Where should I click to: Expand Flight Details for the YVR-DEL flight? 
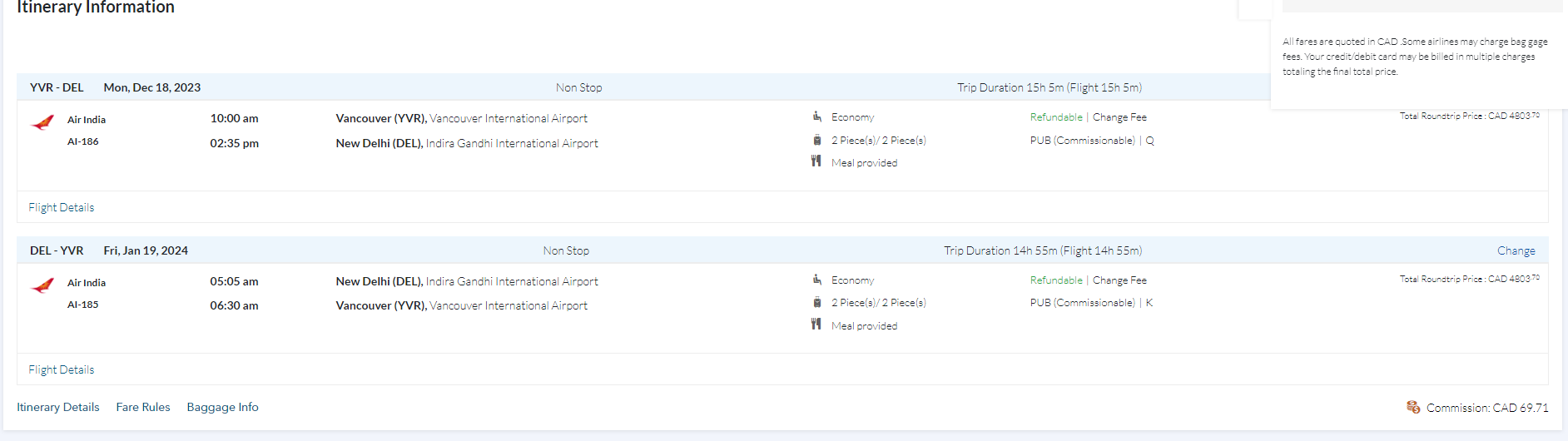[x=62, y=207]
